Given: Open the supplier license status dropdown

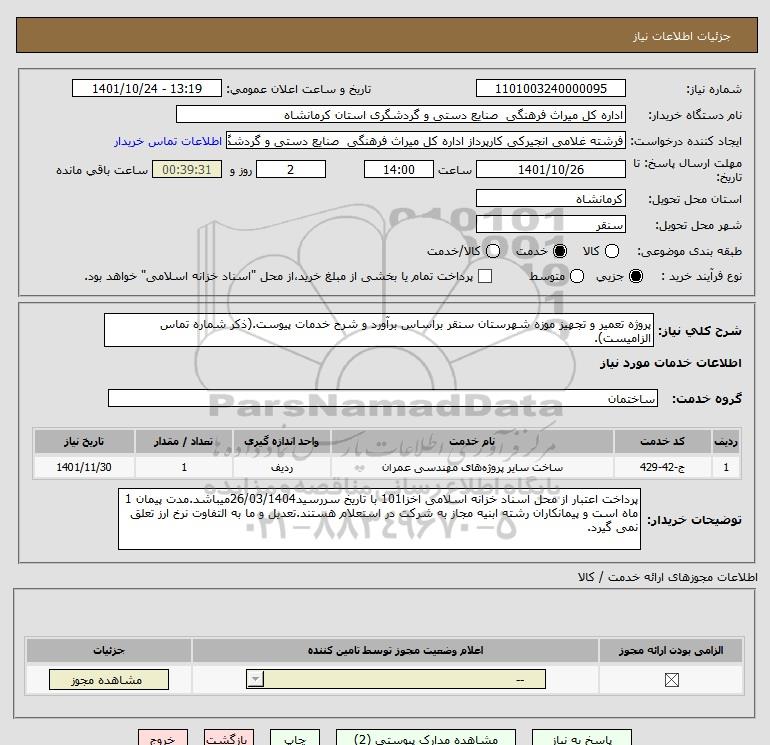Looking at the screenshot, I should point(396,679).
